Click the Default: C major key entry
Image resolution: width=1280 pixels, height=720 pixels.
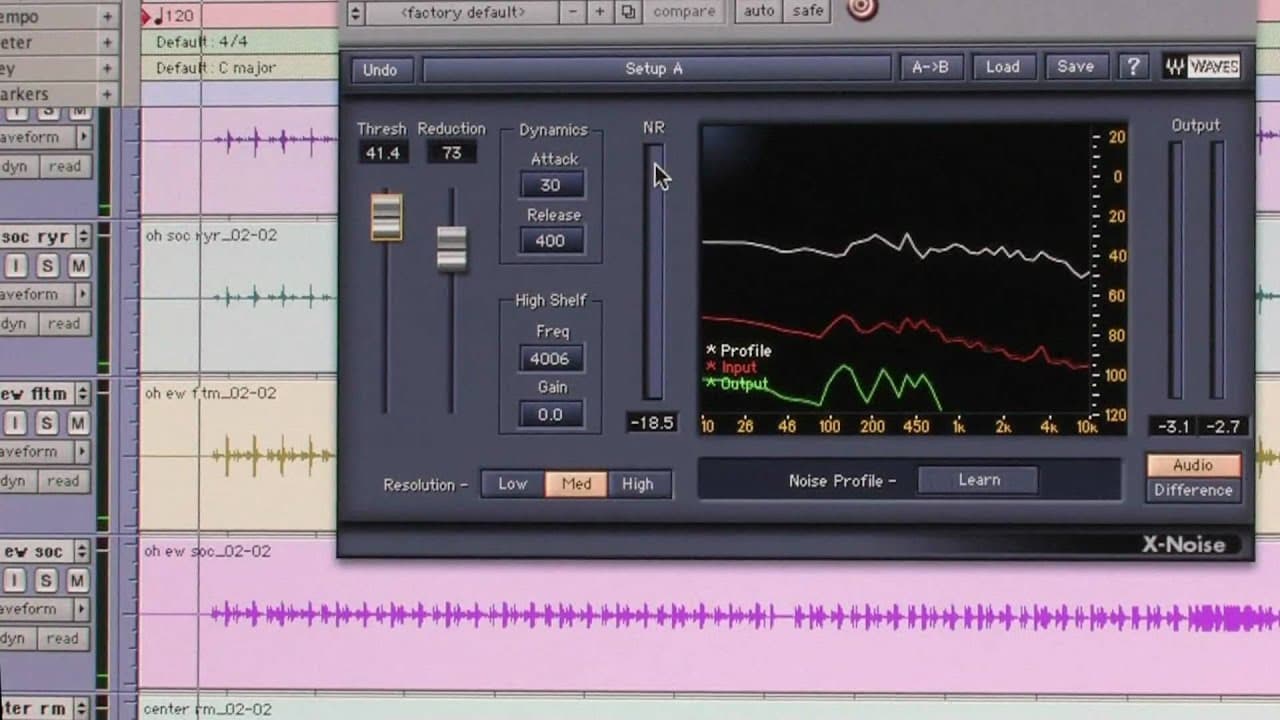point(215,69)
